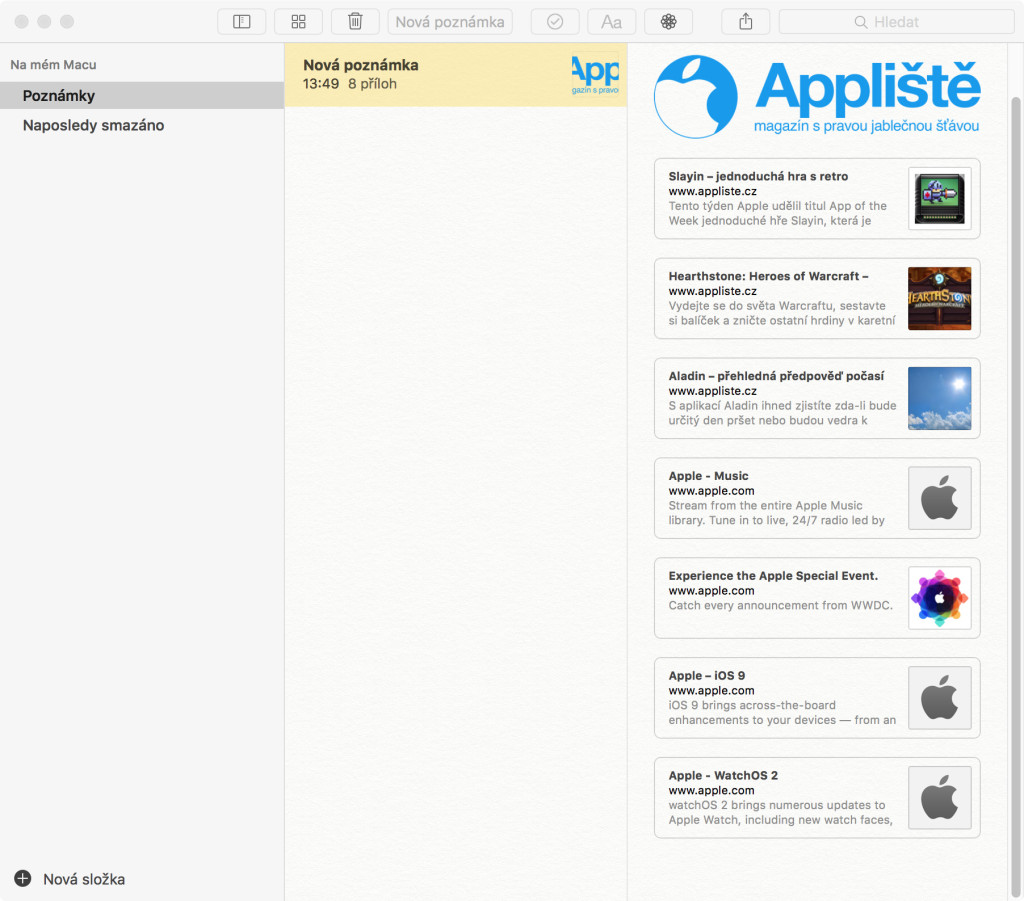Open the Aa text format button
The image size is (1024, 901).
(x=611, y=22)
